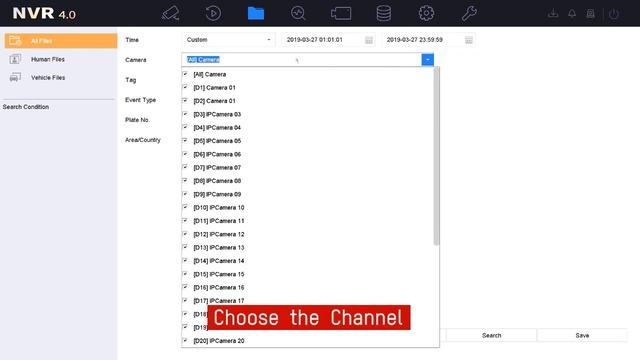This screenshot has height=360, width=640.
Task: Click the user account icon near power
Action: click(591, 13)
